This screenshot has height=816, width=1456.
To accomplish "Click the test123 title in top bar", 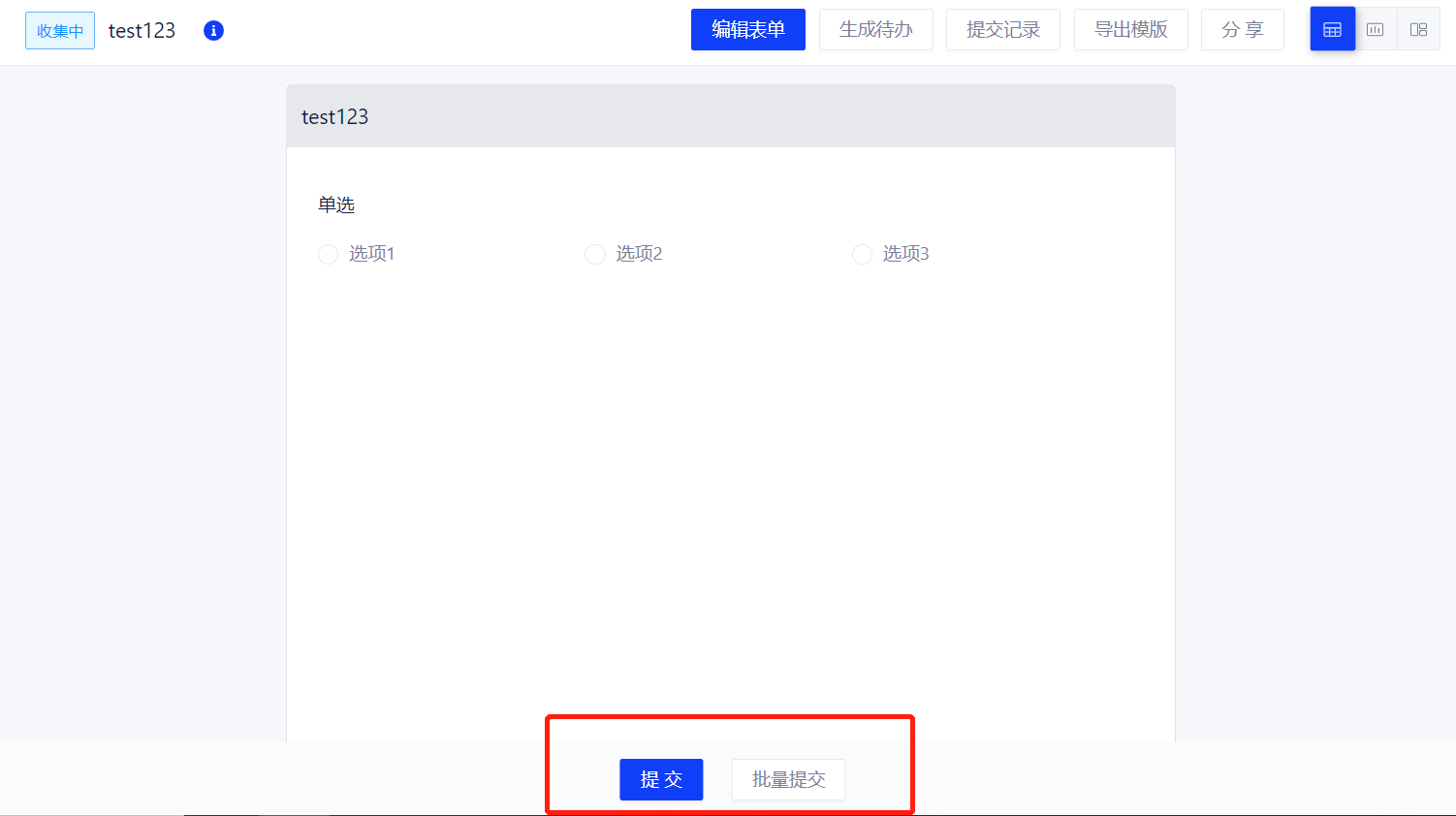I will click(142, 31).
